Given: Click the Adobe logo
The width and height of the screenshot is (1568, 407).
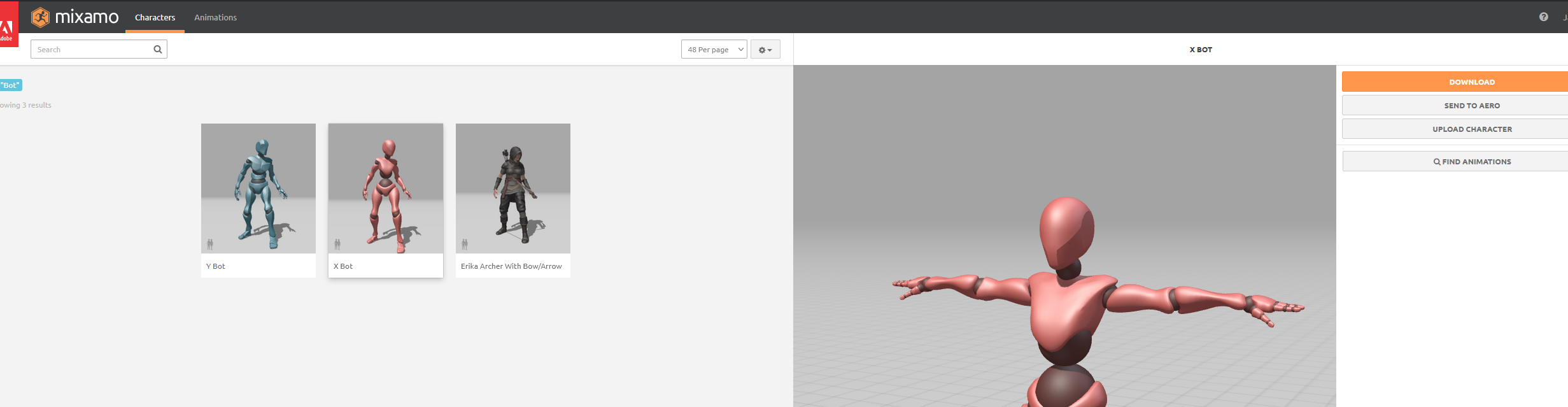Looking at the screenshot, I should coord(8,24).
